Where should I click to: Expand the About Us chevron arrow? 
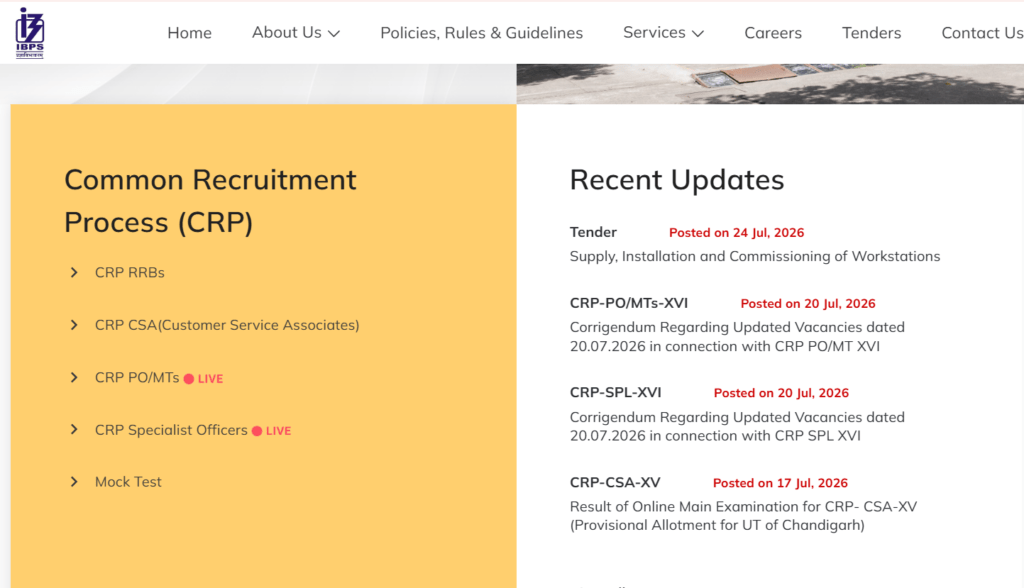[334, 34]
